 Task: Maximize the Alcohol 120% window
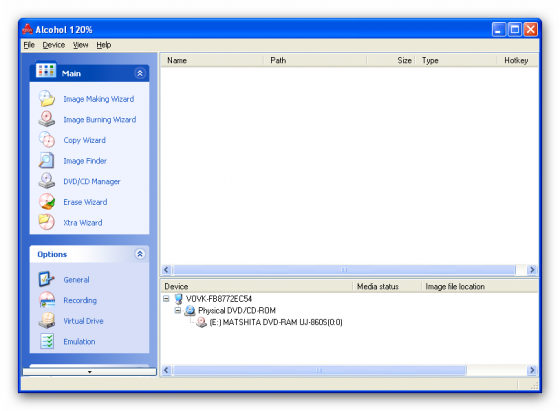tap(515, 29)
